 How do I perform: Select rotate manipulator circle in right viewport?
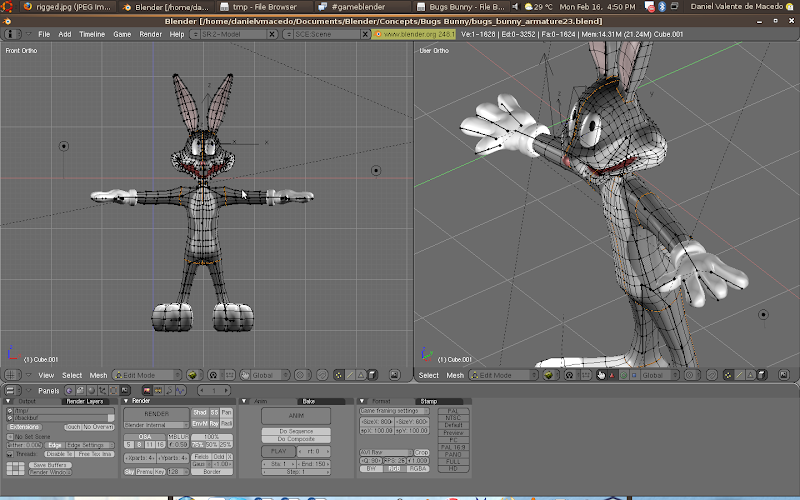click(623, 376)
